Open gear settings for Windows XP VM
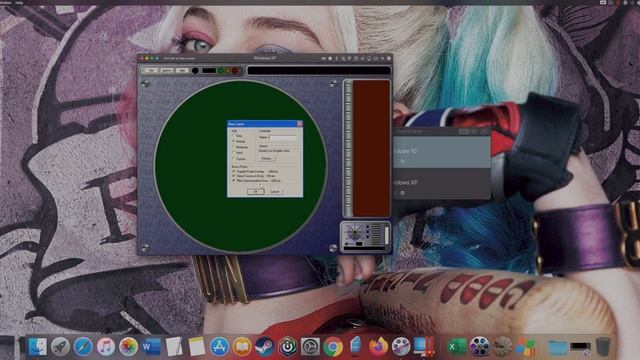 click(x=402, y=193)
